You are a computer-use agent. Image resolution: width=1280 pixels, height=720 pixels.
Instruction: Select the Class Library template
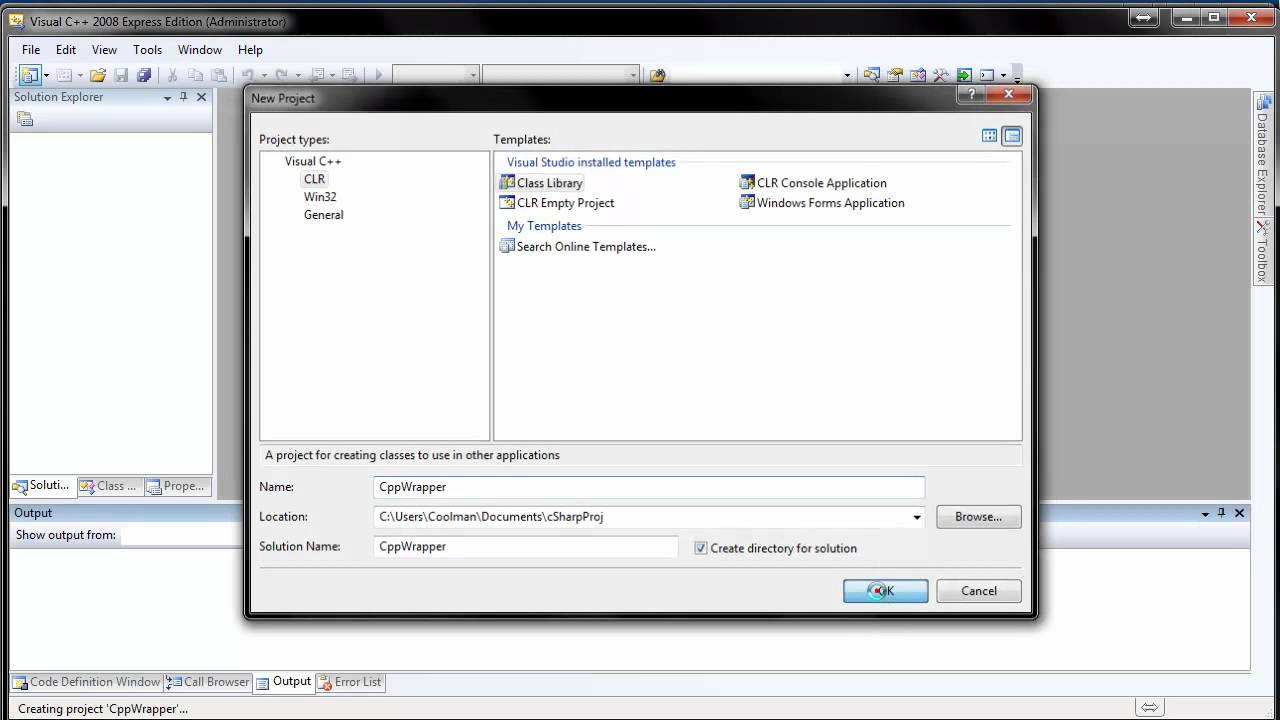(x=541, y=183)
